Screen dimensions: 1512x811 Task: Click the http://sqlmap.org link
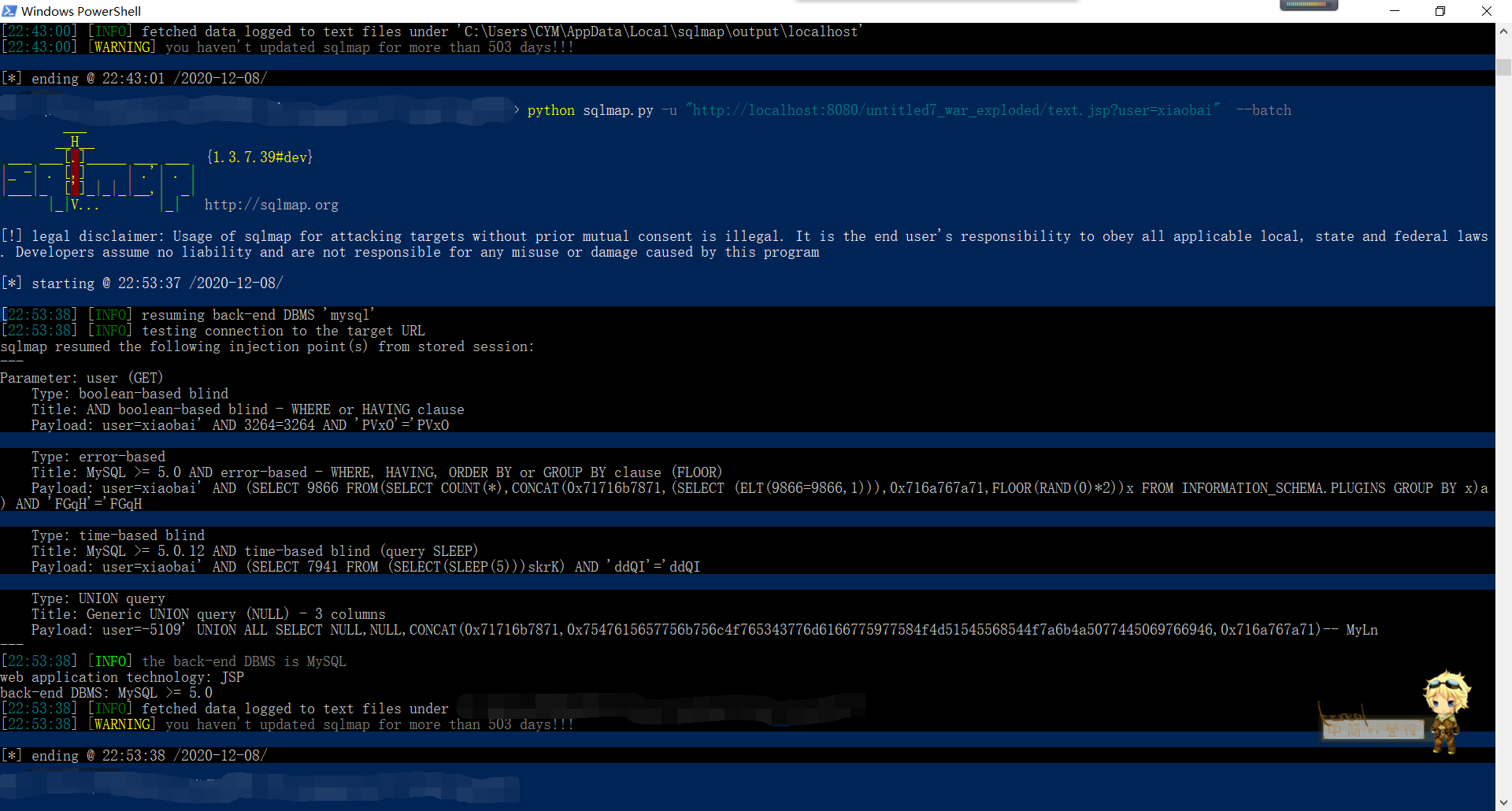(272, 205)
